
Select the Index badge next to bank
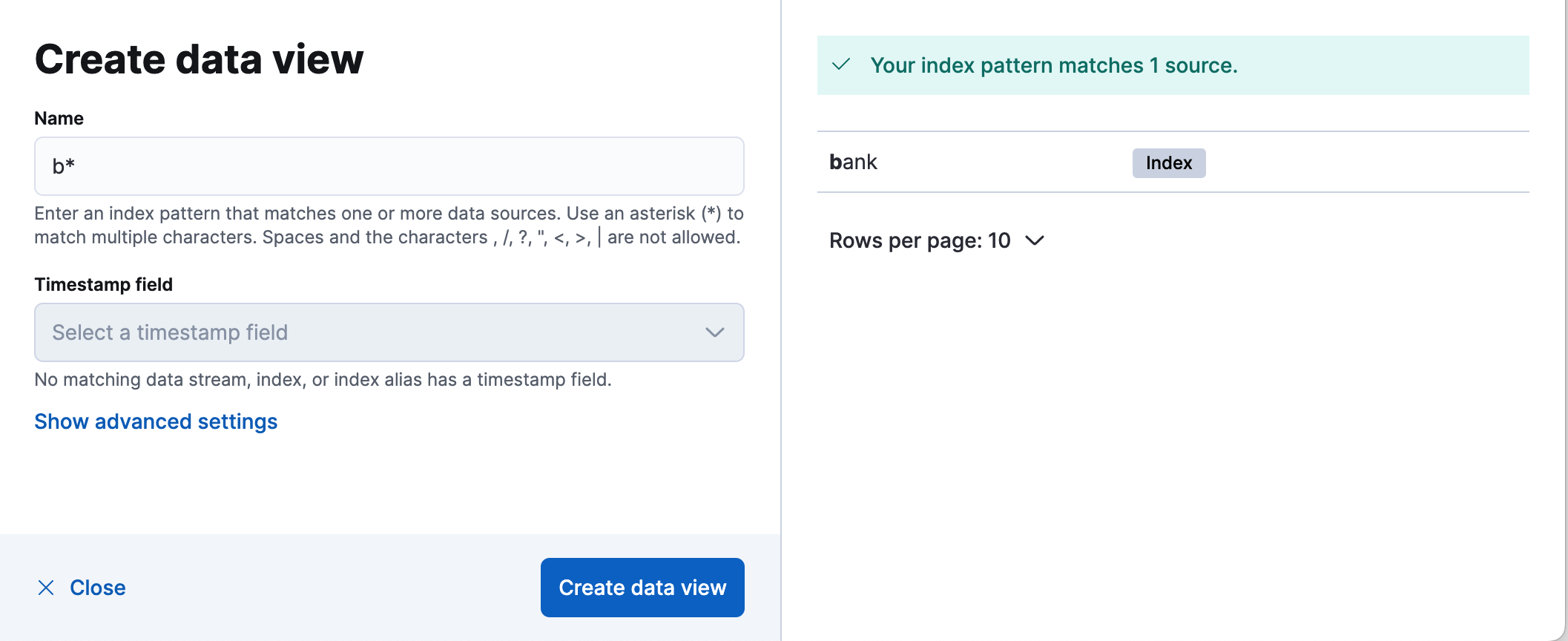[1168, 162]
